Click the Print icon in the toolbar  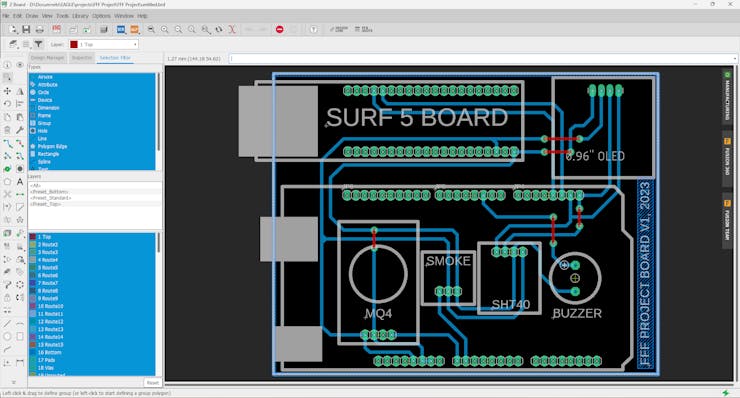click(40, 29)
